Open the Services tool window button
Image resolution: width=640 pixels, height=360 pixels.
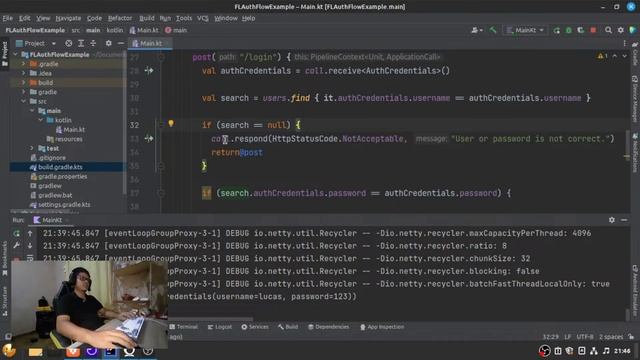tap(255, 327)
